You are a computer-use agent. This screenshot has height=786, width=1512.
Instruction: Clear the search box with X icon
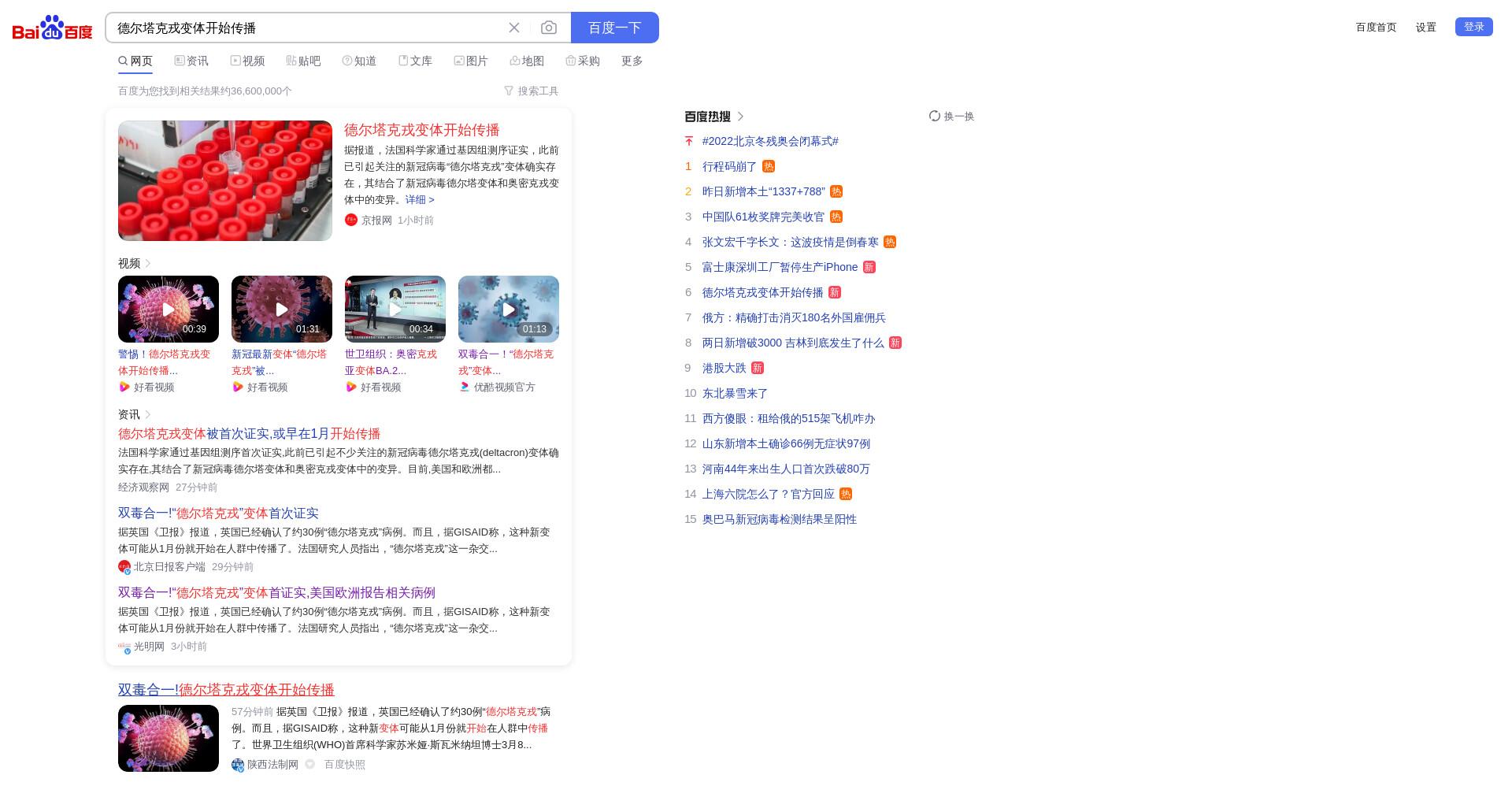[x=514, y=28]
